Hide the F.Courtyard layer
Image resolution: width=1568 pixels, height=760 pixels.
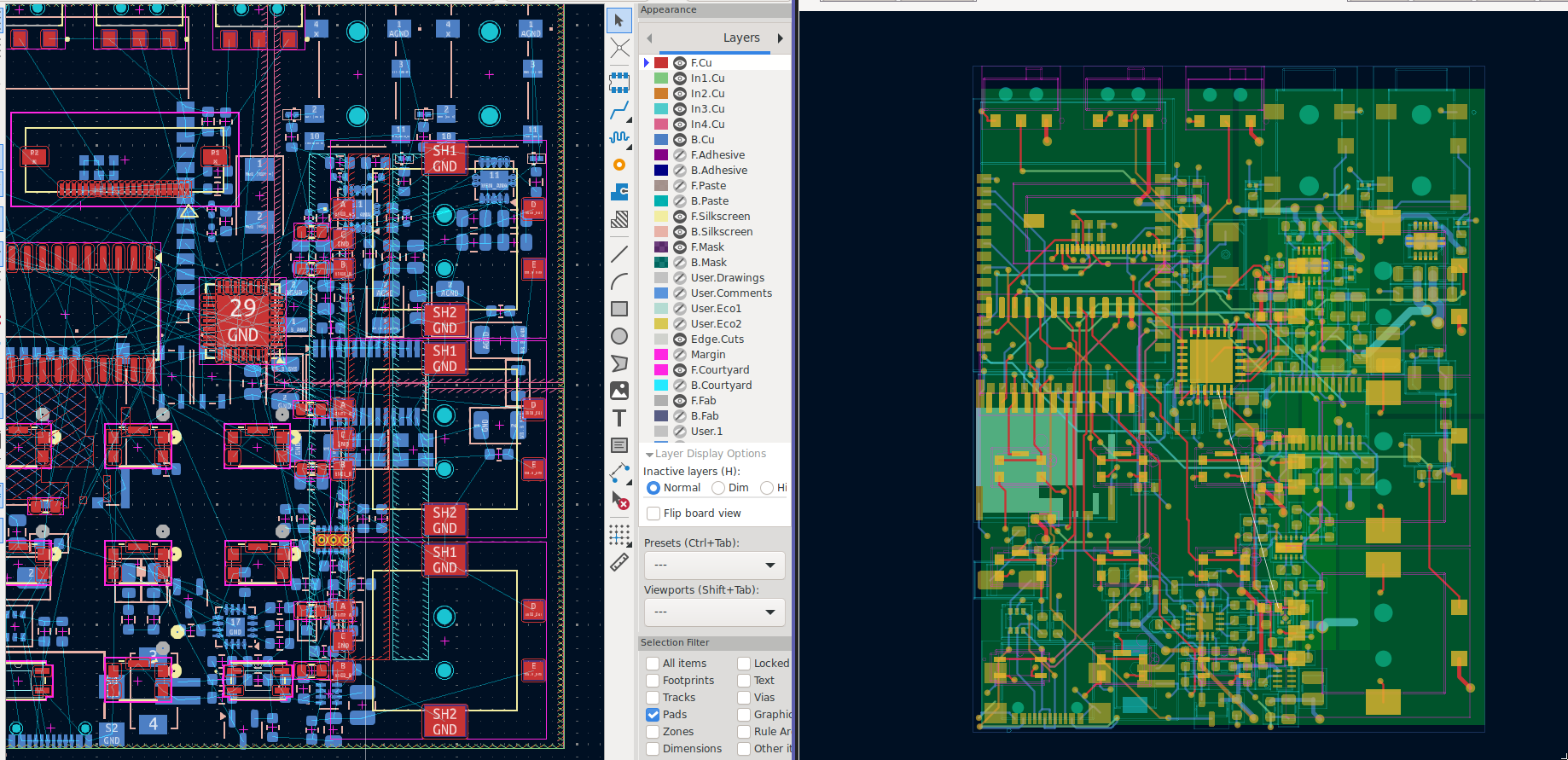click(x=680, y=370)
